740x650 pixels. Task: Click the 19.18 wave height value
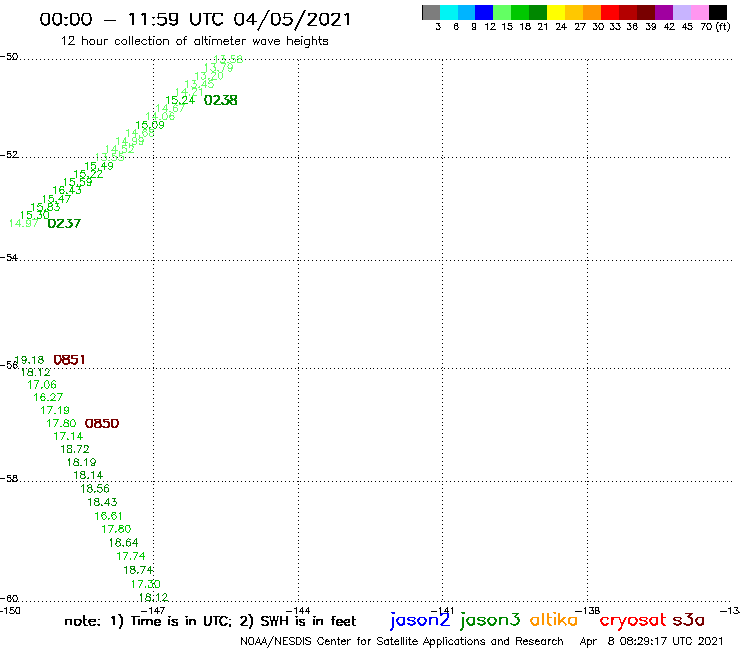coord(29,360)
